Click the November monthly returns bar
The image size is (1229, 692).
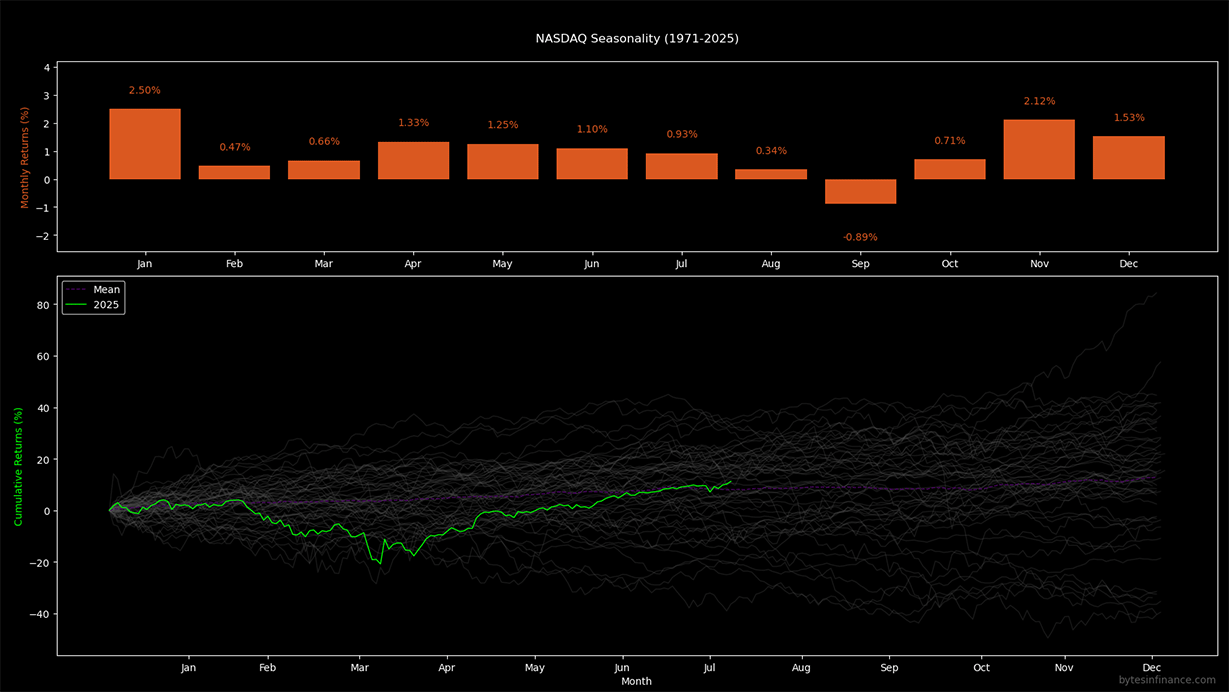click(1040, 150)
